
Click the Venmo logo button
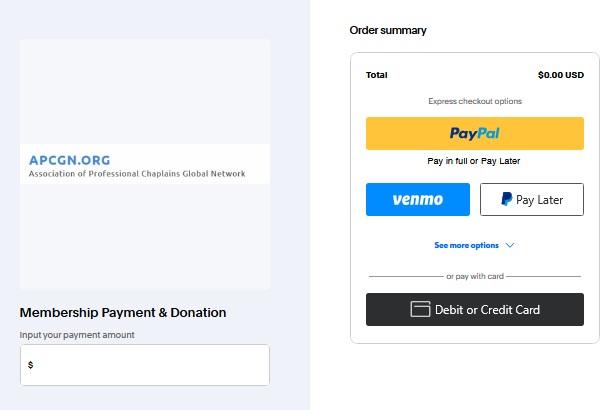(417, 200)
